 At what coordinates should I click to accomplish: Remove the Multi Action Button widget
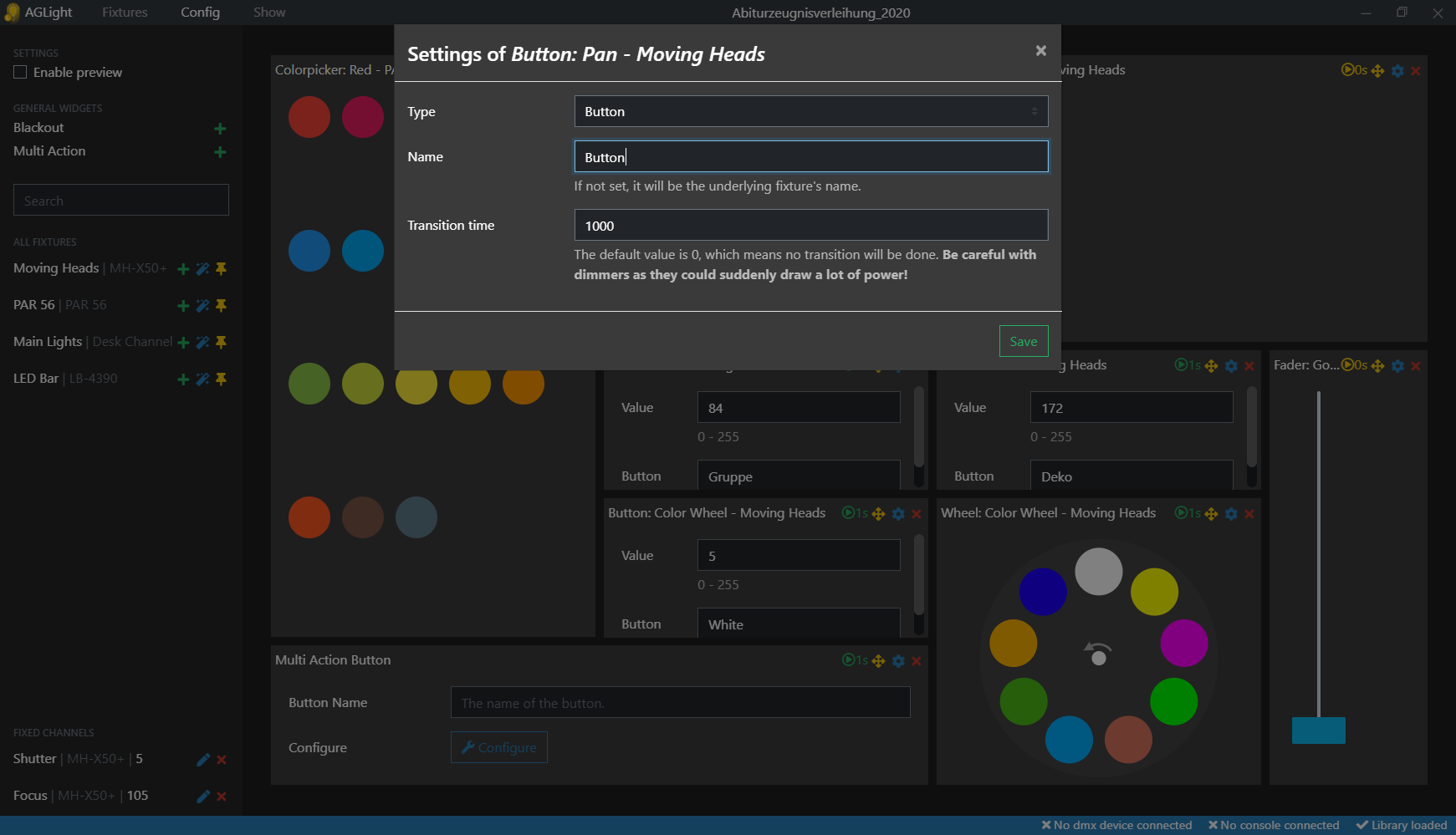[x=917, y=661]
